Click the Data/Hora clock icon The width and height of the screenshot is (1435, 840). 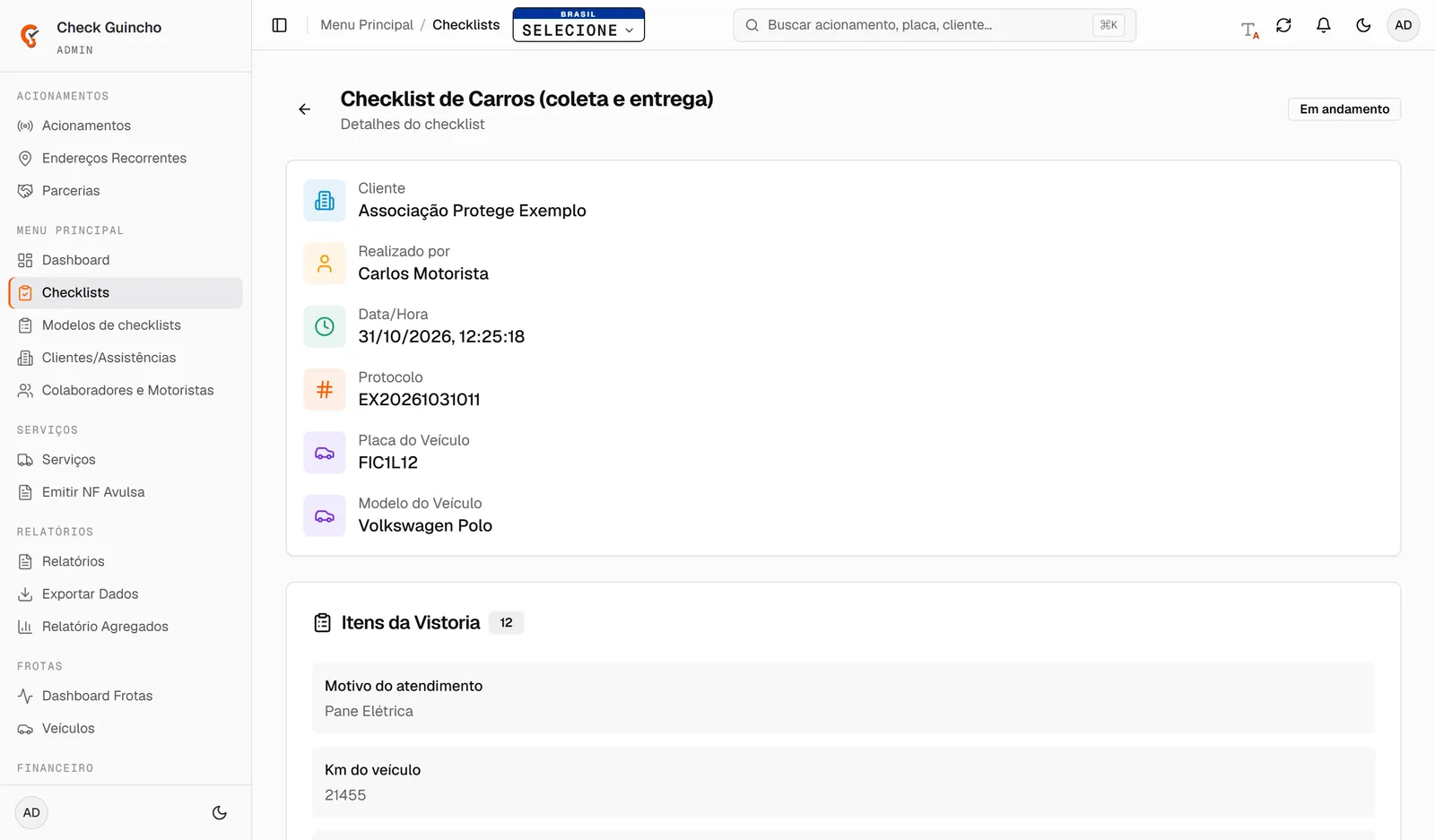pyautogui.click(x=325, y=326)
